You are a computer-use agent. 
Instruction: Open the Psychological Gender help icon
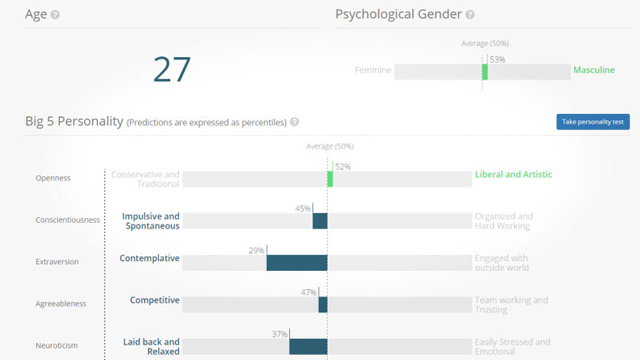click(x=470, y=15)
